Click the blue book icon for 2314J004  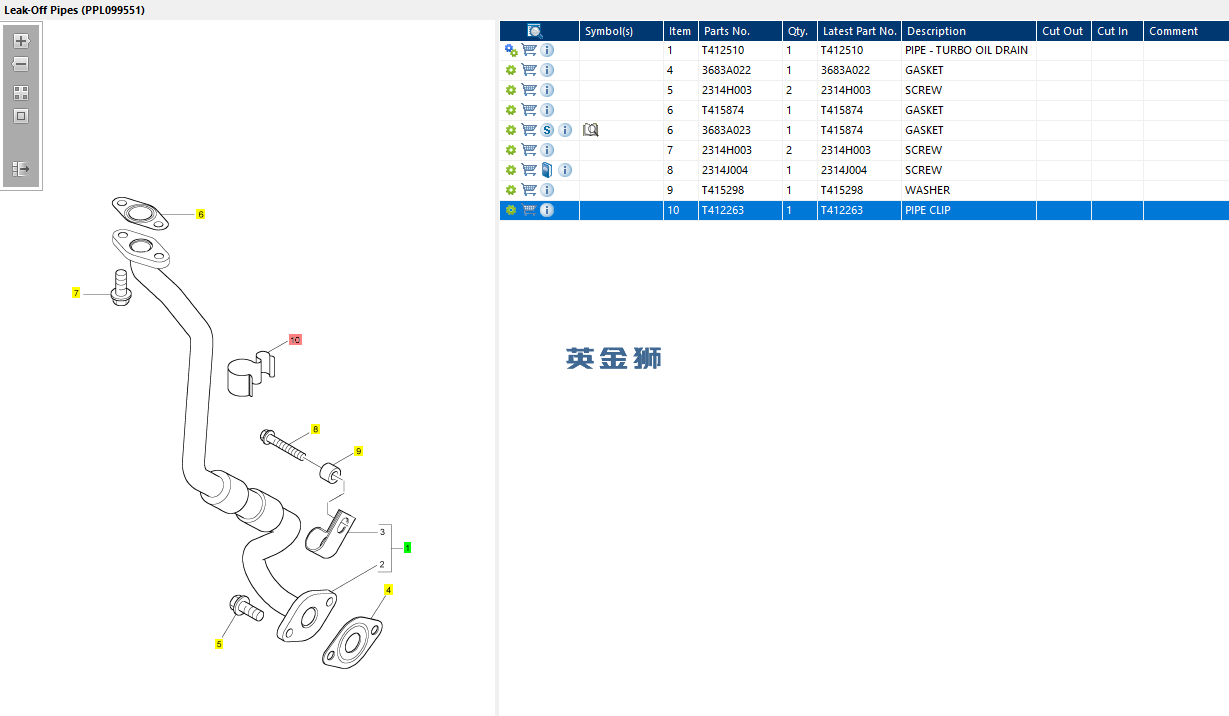point(547,170)
